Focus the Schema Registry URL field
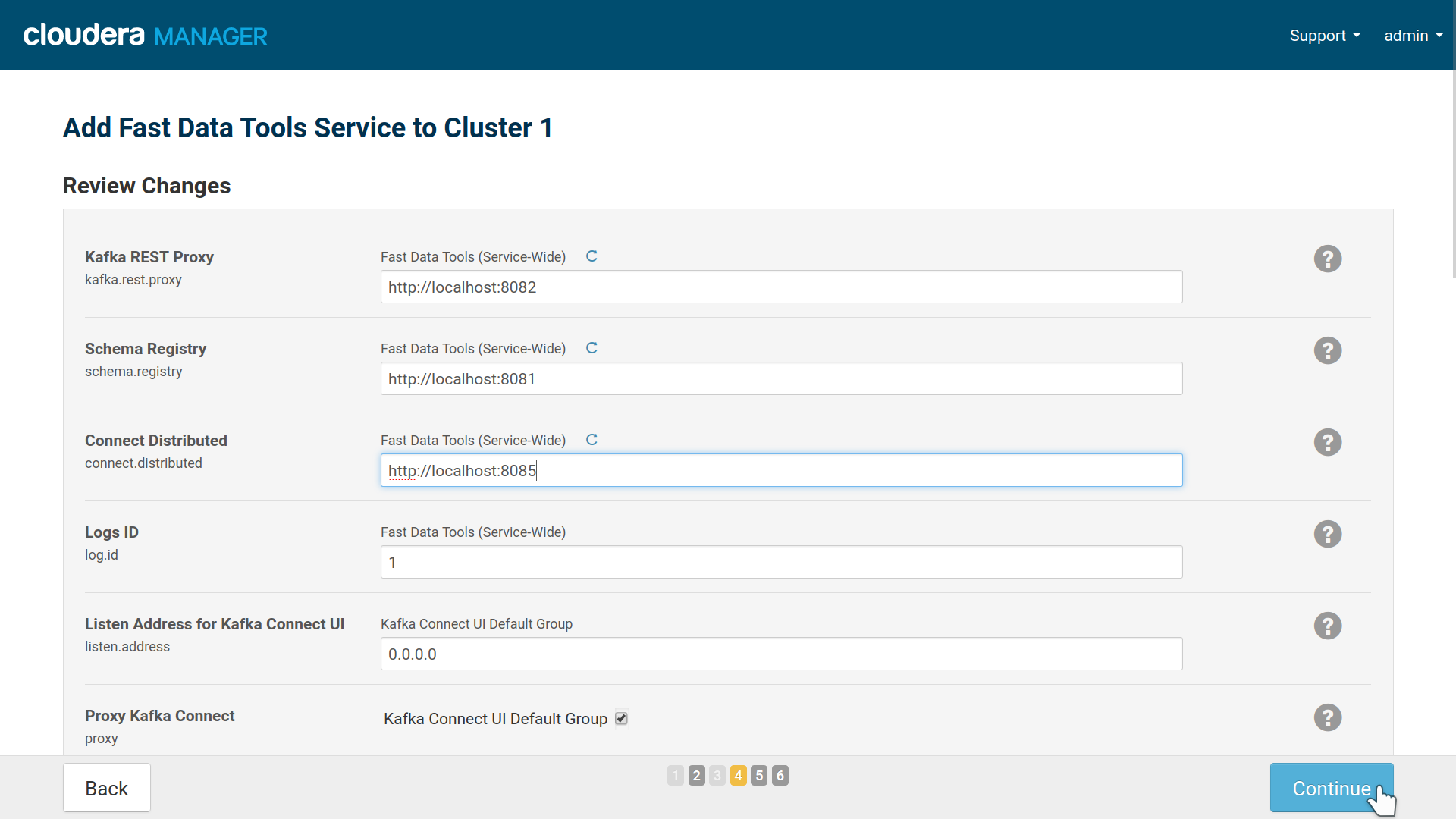Viewport: 1456px width, 819px height. 781,378
